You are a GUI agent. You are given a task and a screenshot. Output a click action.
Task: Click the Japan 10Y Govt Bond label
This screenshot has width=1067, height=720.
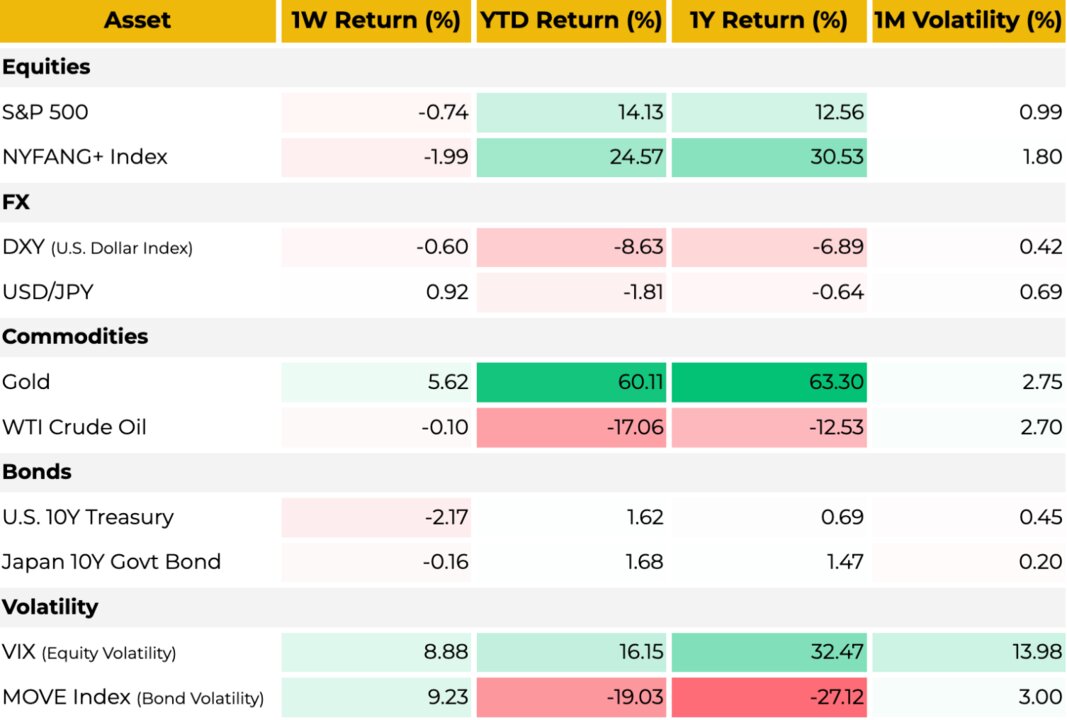[111, 562]
